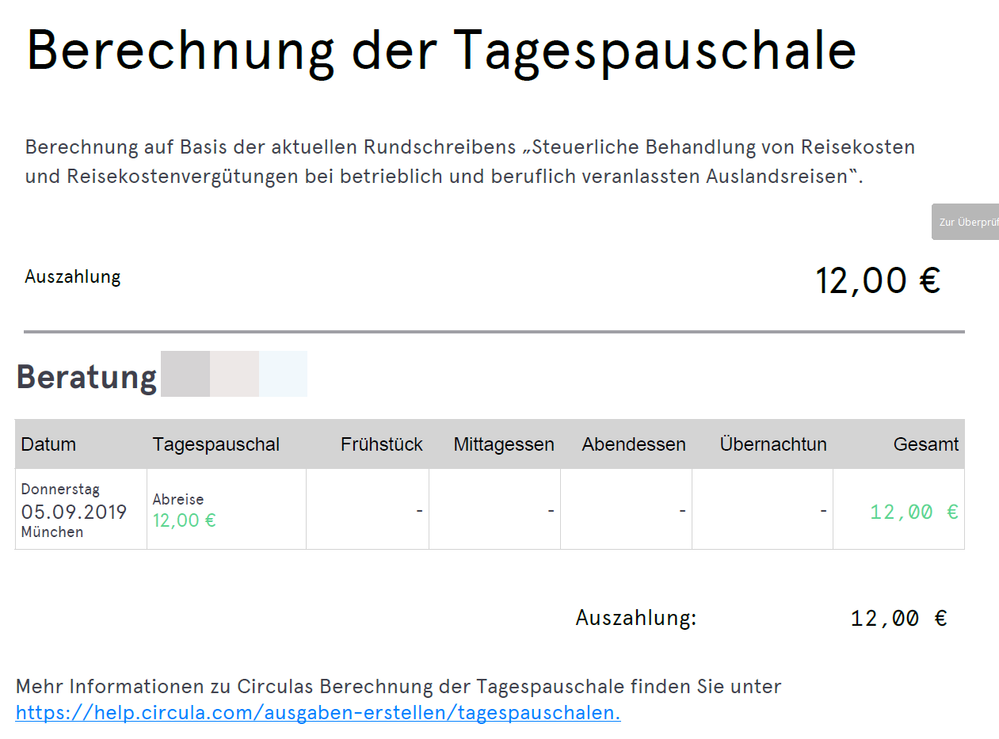The image size is (999, 739).
Task: Click the 'Zur Überprü' gray button
Action: pyautogui.click(x=966, y=221)
